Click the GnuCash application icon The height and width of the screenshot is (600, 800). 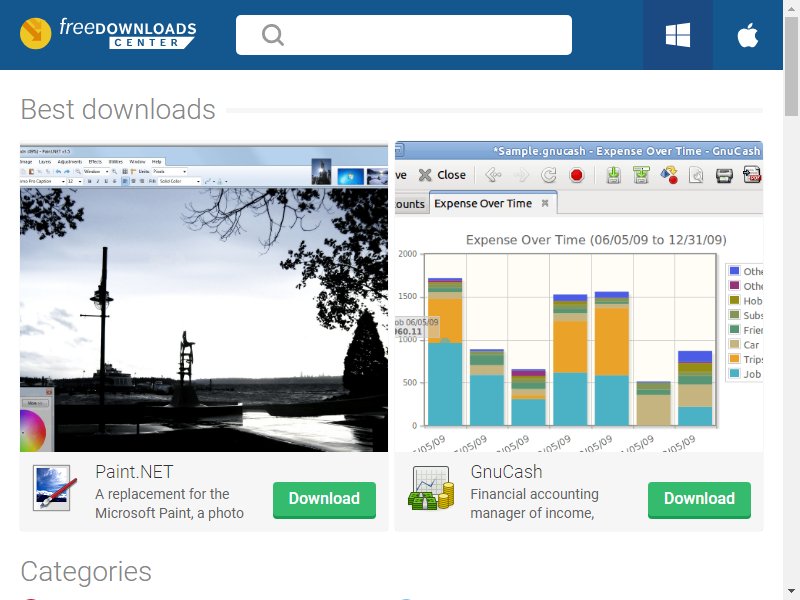[431, 488]
